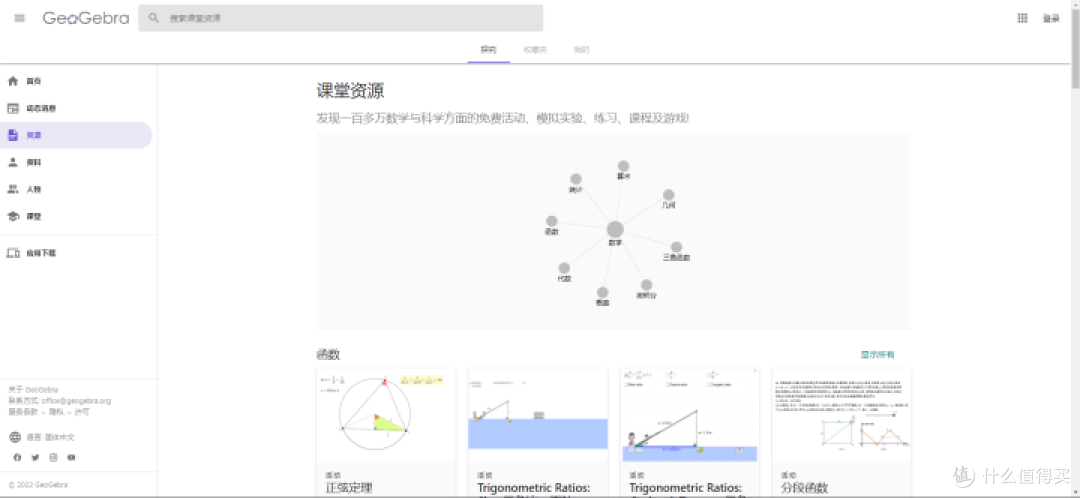Click the 课堂资源 page heading
This screenshot has width=1080, height=498.
tap(350, 91)
